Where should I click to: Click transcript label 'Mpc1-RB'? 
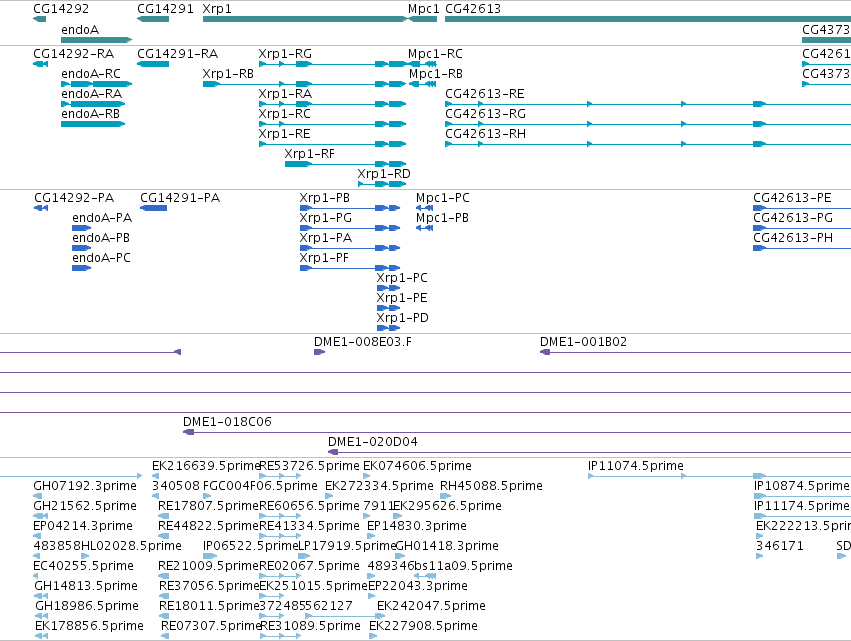click(436, 74)
